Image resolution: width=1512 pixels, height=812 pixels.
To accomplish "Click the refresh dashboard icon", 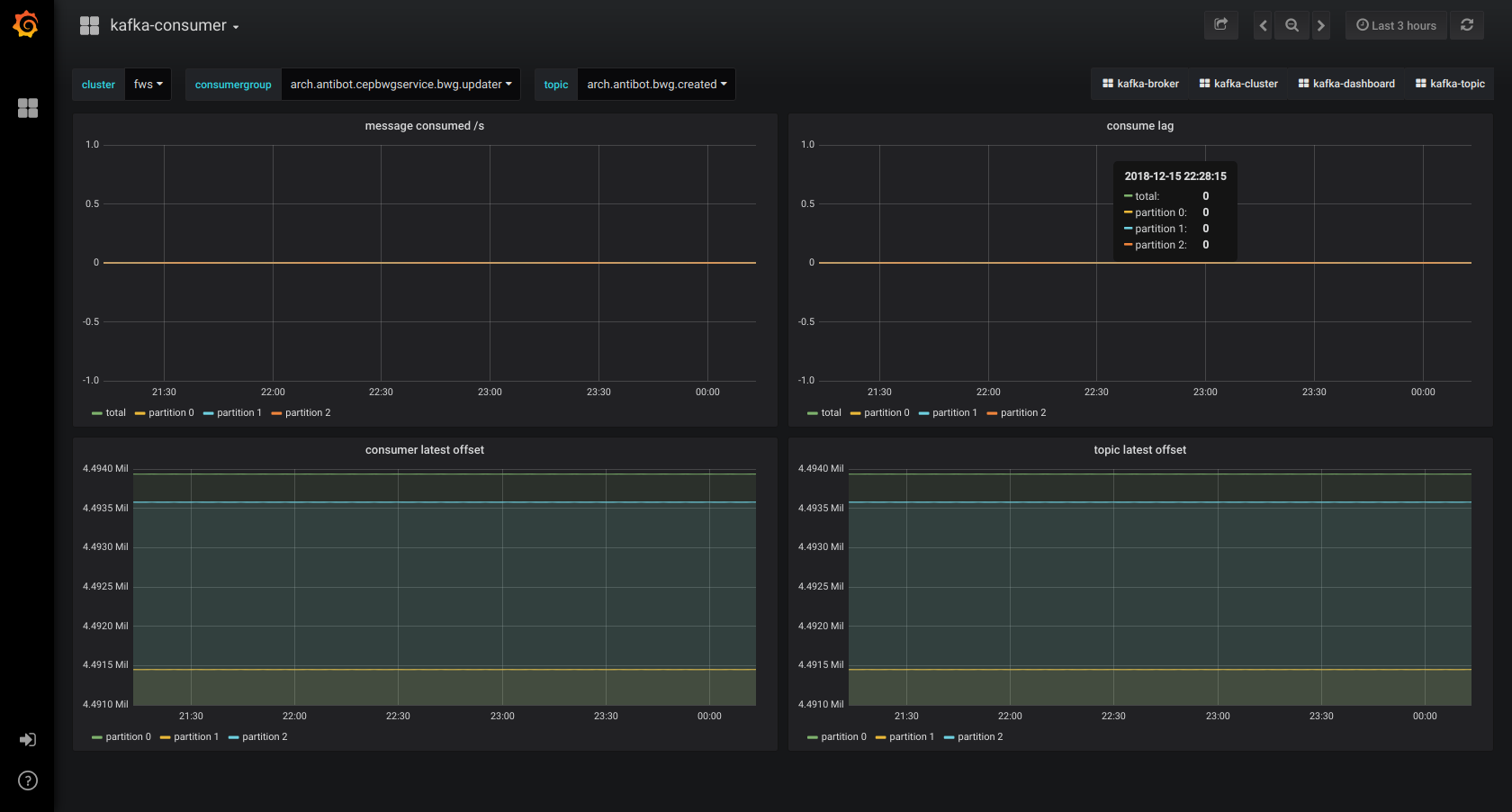I will coord(1467,25).
